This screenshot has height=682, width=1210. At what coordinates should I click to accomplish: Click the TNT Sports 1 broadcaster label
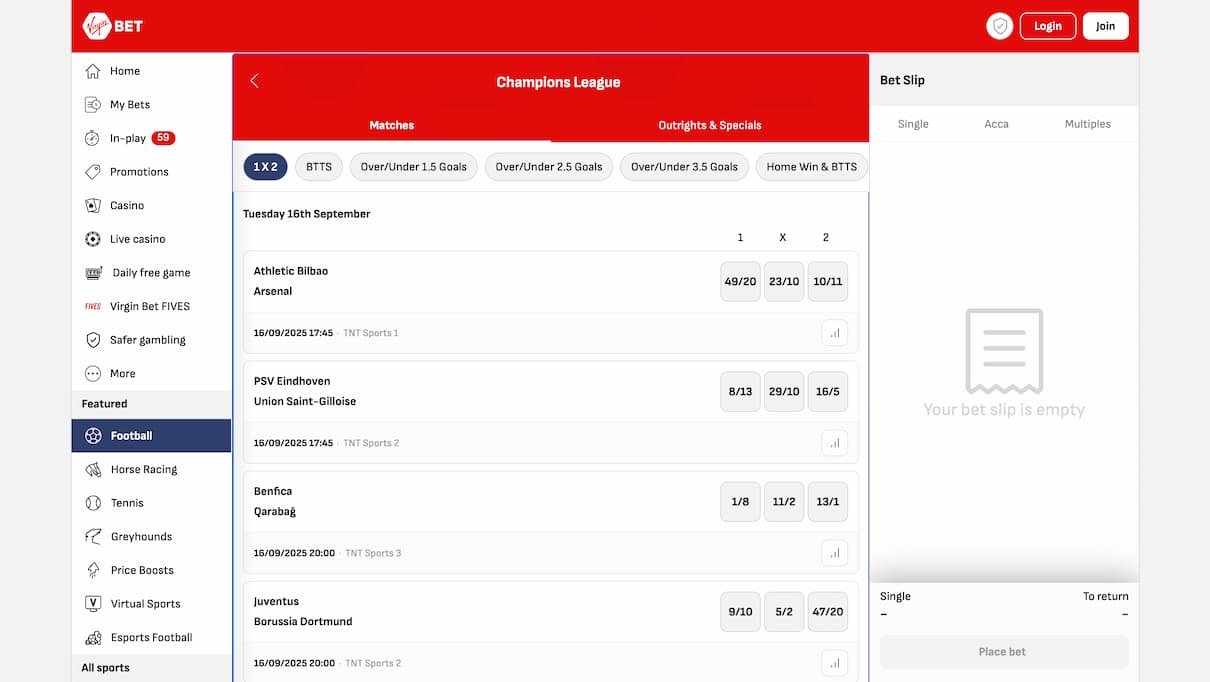tap(371, 333)
